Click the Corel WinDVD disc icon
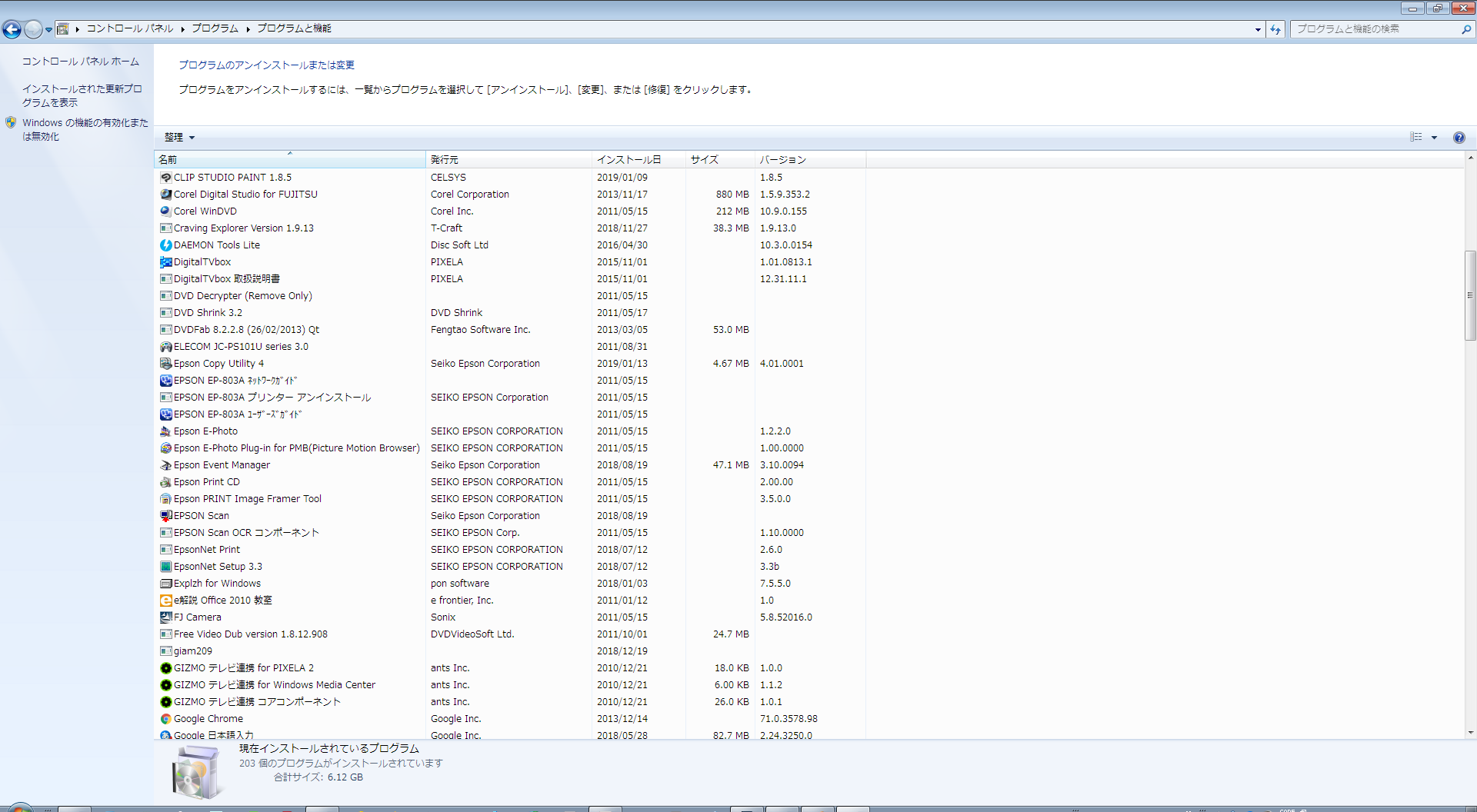This screenshot has height=812, width=1477. pyautogui.click(x=165, y=211)
